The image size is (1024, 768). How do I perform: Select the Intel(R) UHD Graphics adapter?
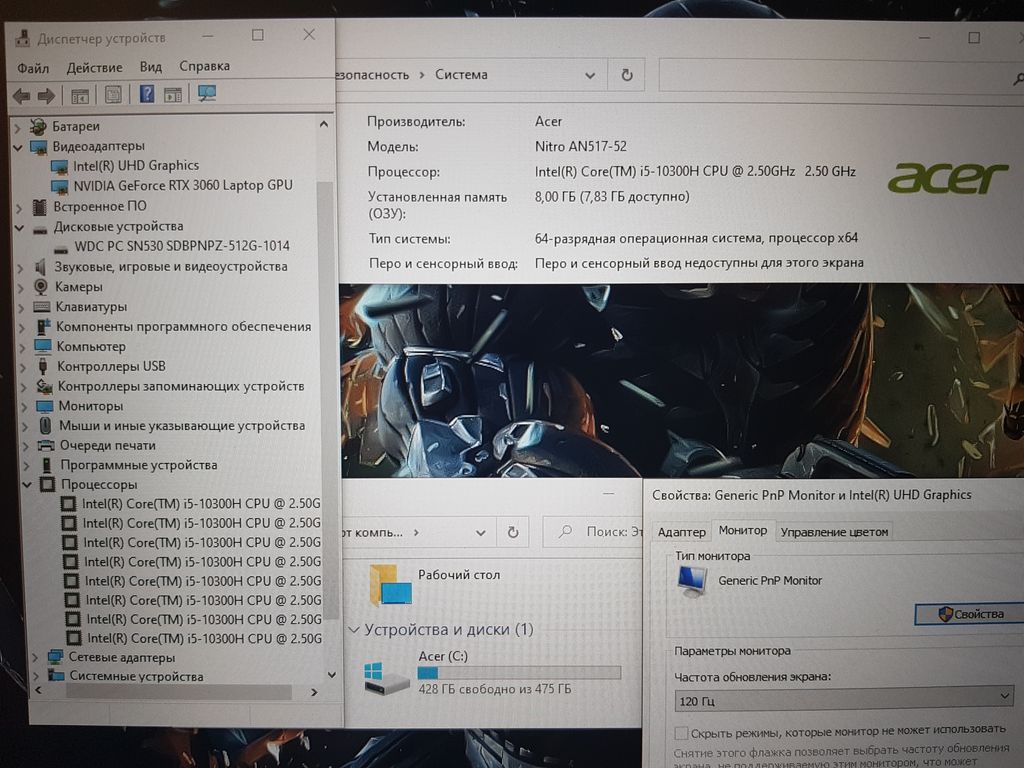click(135, 165)
